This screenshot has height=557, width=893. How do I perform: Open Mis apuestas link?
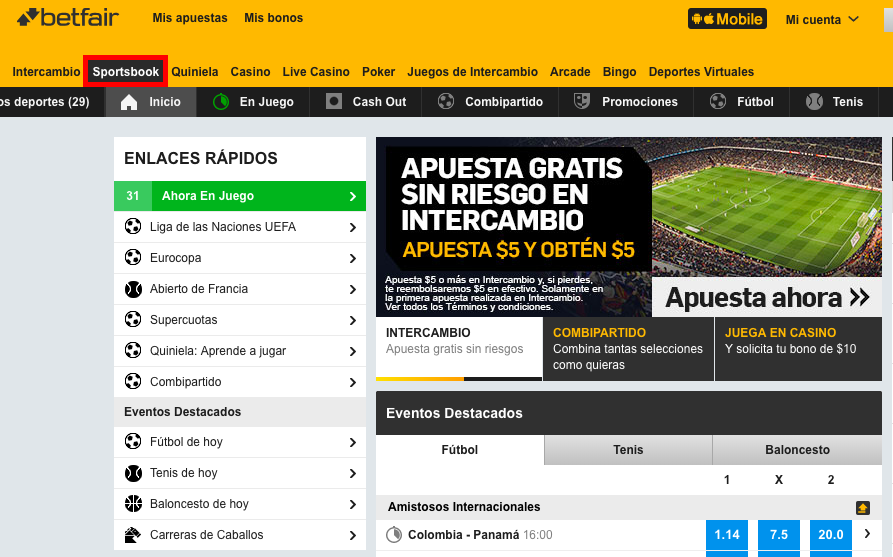tap(190, 18)
